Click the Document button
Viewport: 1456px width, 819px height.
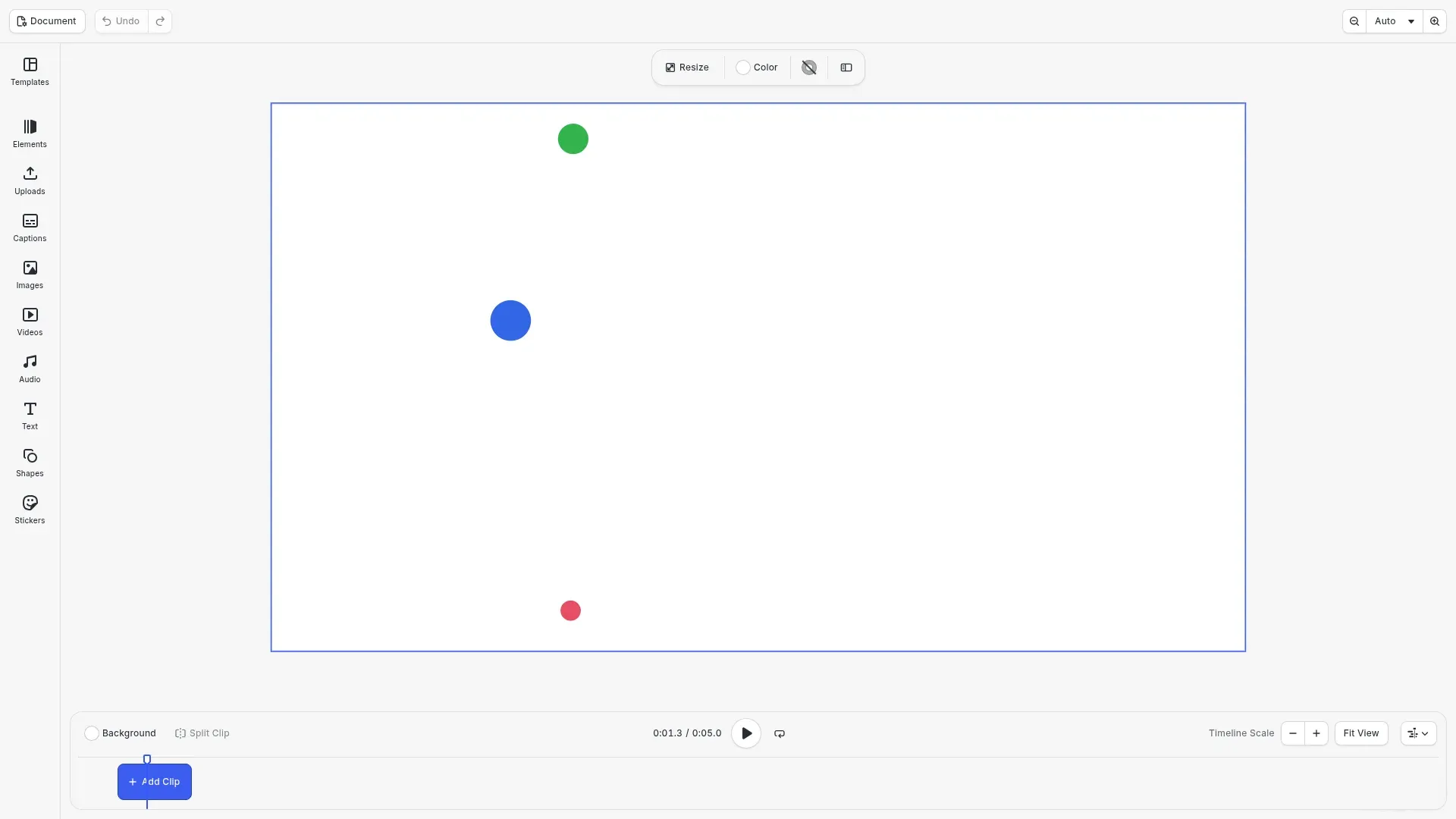coord(47,21)
